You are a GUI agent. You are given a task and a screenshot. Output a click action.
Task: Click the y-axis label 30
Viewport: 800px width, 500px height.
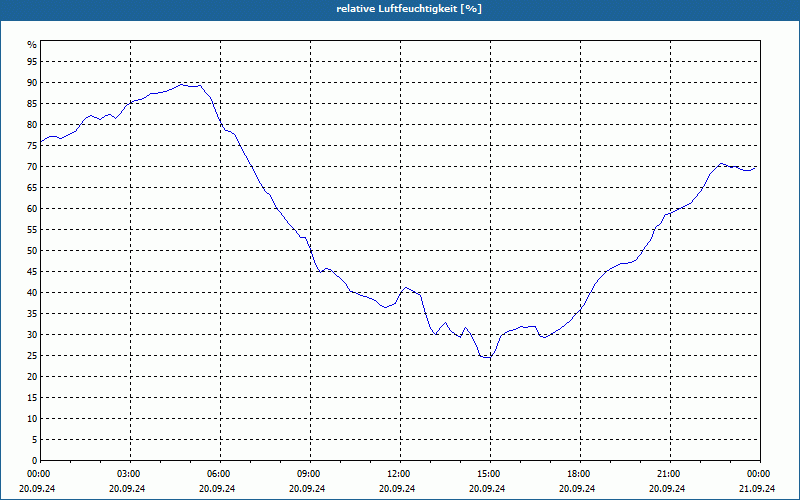32,335
